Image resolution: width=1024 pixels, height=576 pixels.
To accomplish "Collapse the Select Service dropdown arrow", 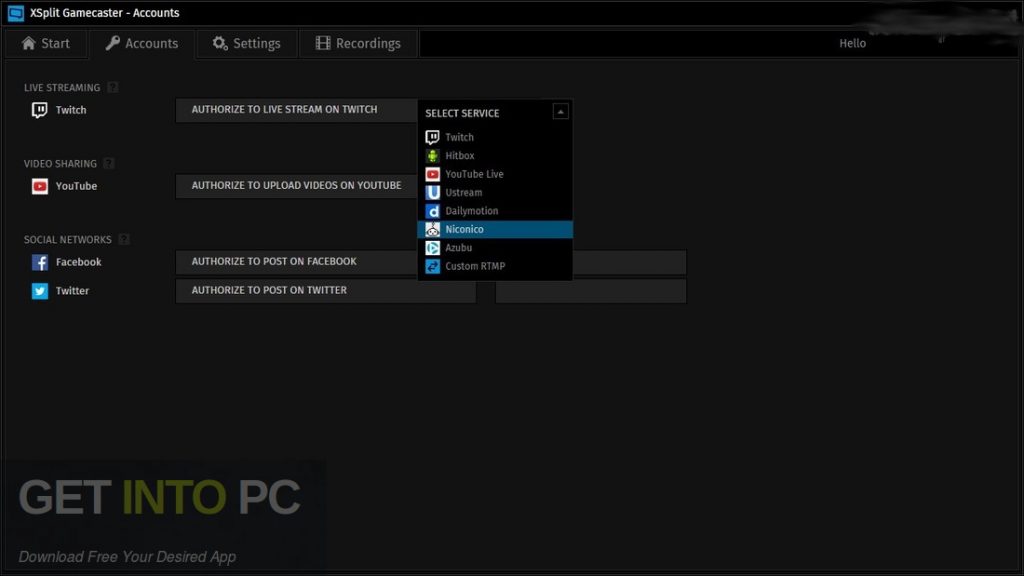I will click(x=560, y=112).
